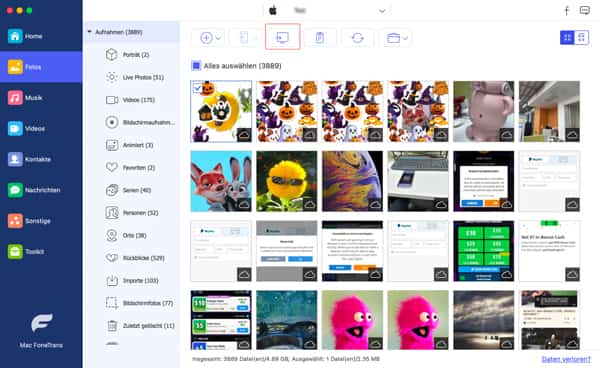Select the starry night painting photo
Screen dimensions: 600x368
point(287,320)
